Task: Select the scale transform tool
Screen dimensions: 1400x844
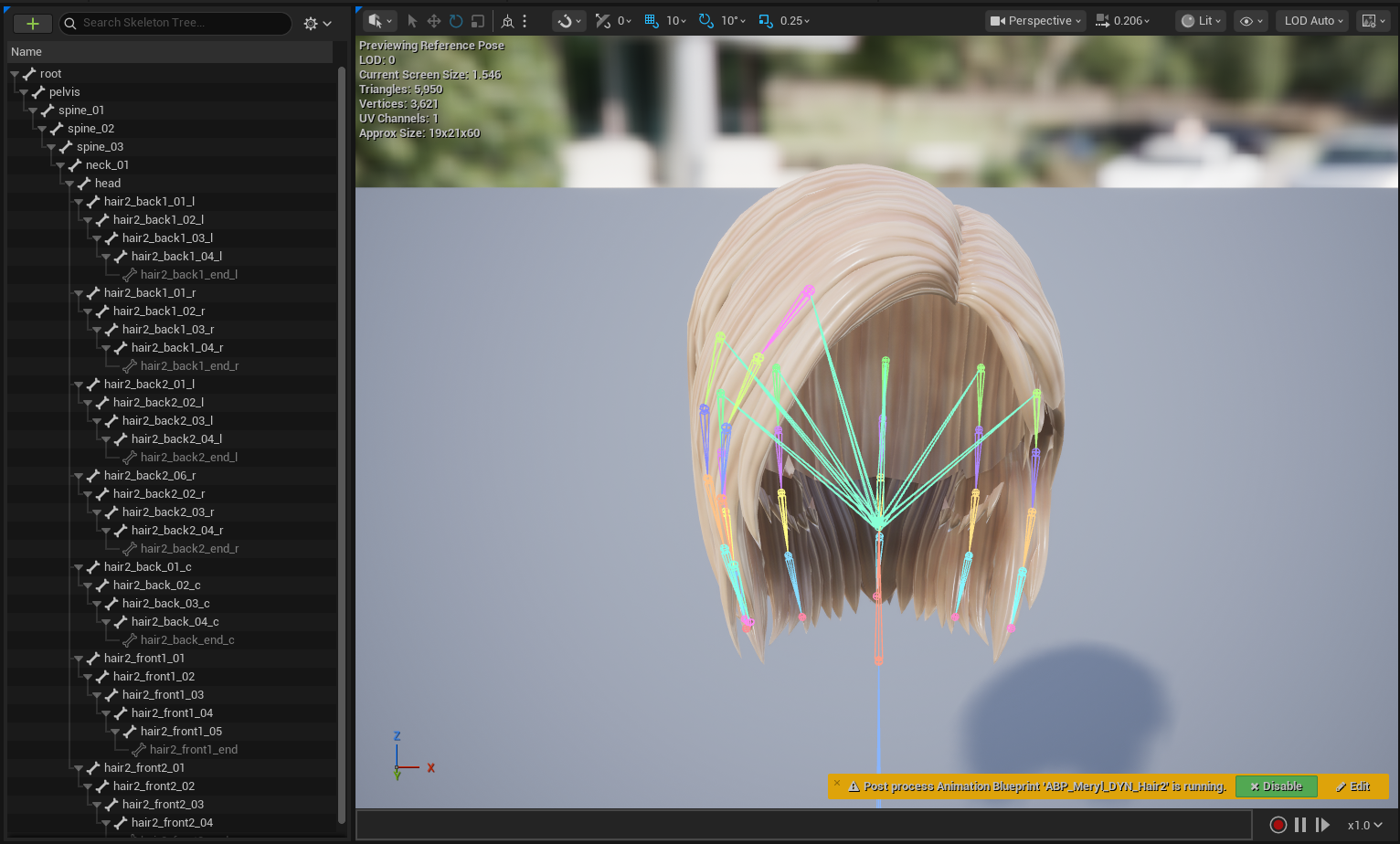Action: [x=477, y=21]
